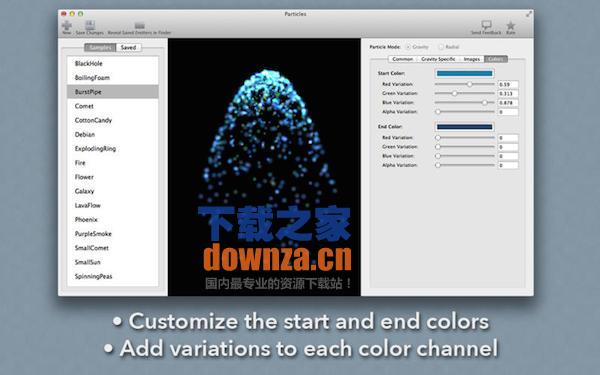Select the Comet sample emitter
Screen dimensions: 600x375
pos(113,106)
